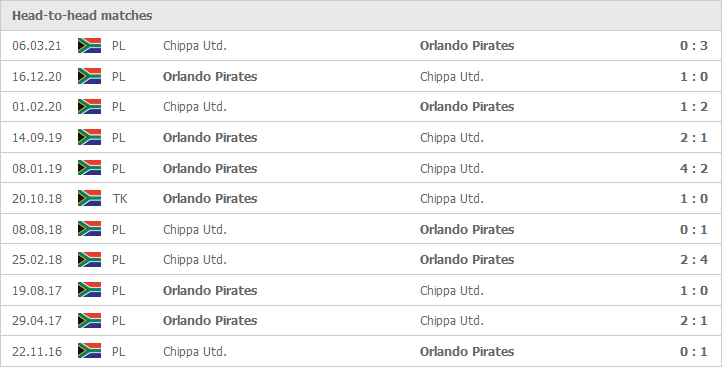Open Orlando Pirates in 19.08.17 match

(210, 290)
